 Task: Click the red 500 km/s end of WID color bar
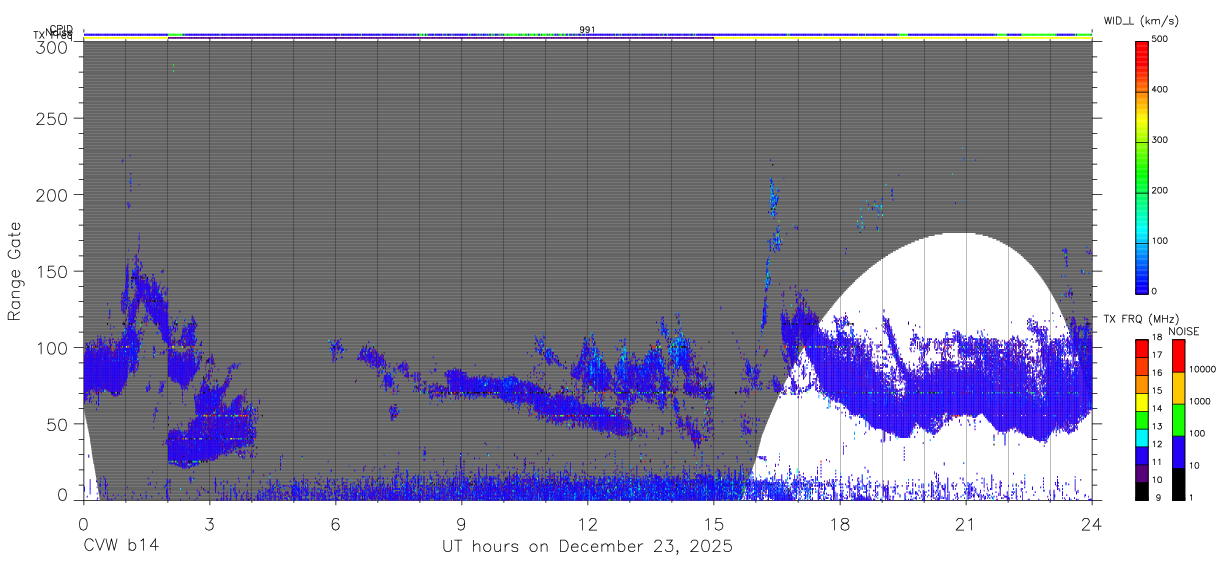[1142, 44]
